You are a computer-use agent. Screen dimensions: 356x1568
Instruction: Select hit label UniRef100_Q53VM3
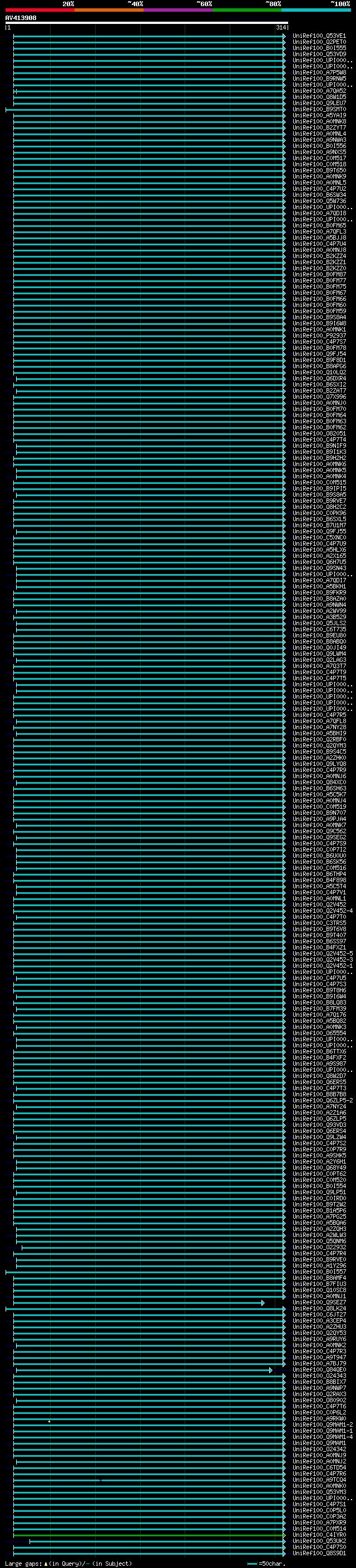point(319,1492)
